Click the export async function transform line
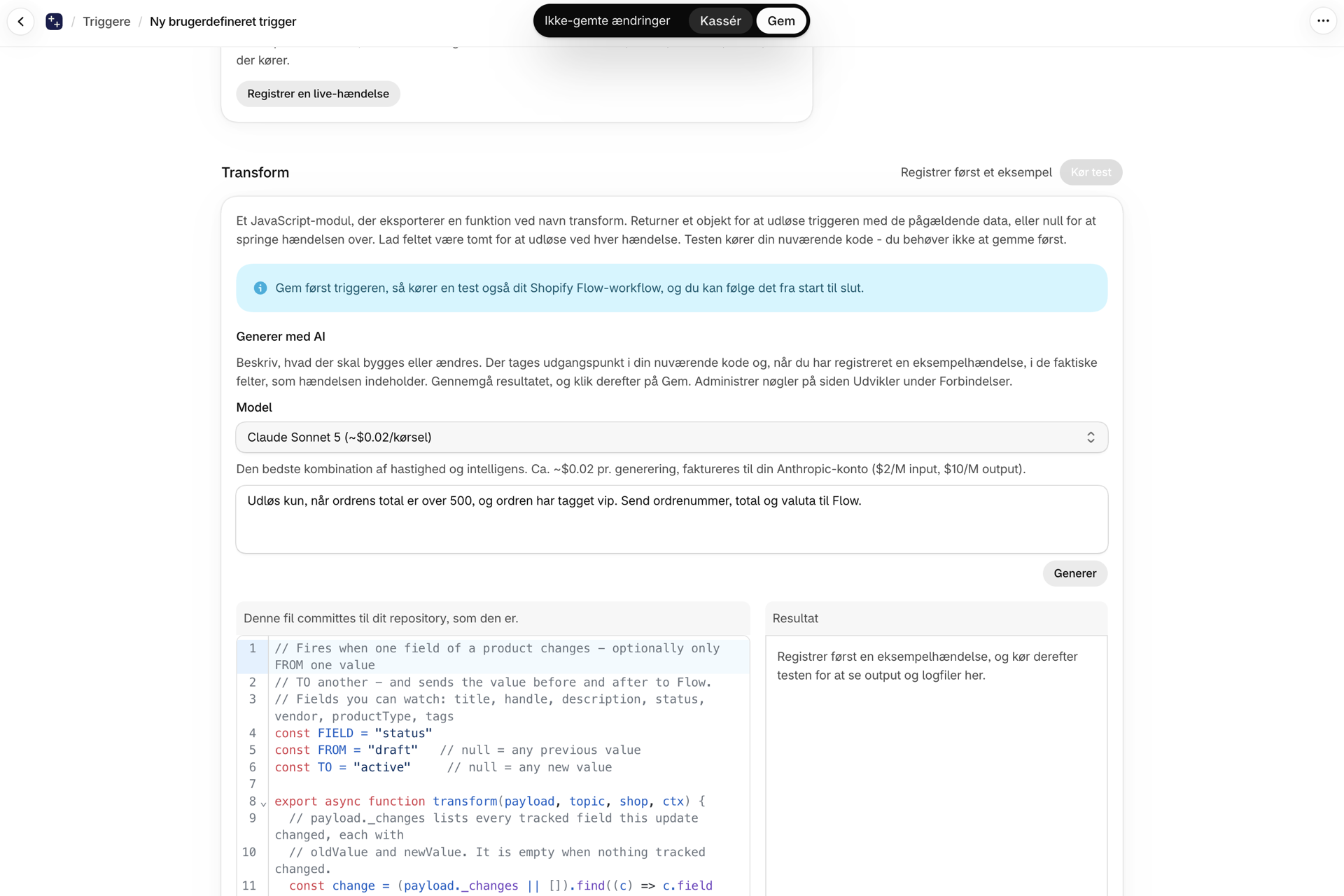The height and width of the screenshot is (896, 1344). [490, 801]
